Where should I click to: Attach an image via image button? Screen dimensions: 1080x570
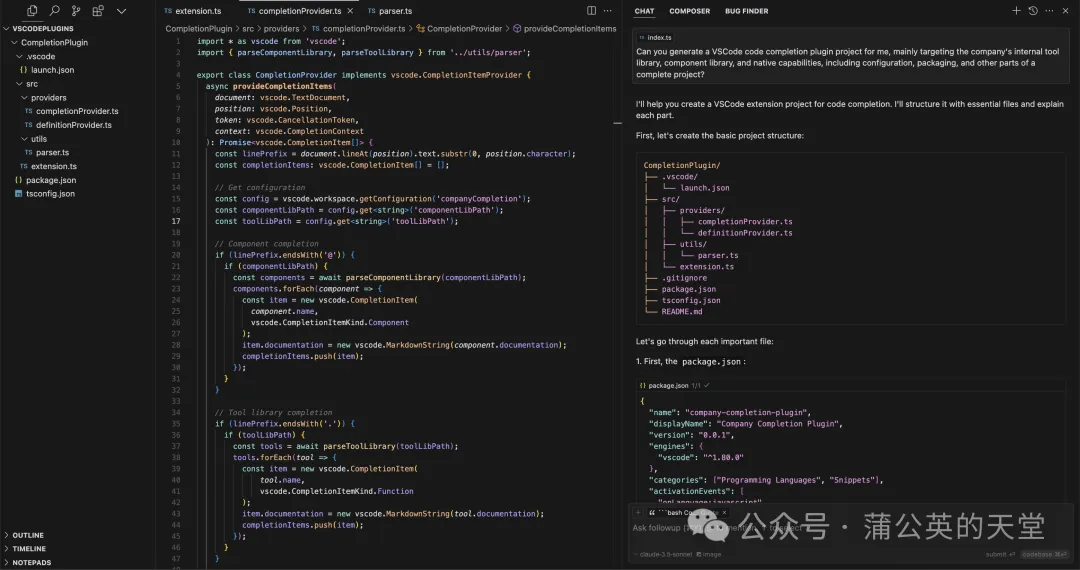point(709,554)
